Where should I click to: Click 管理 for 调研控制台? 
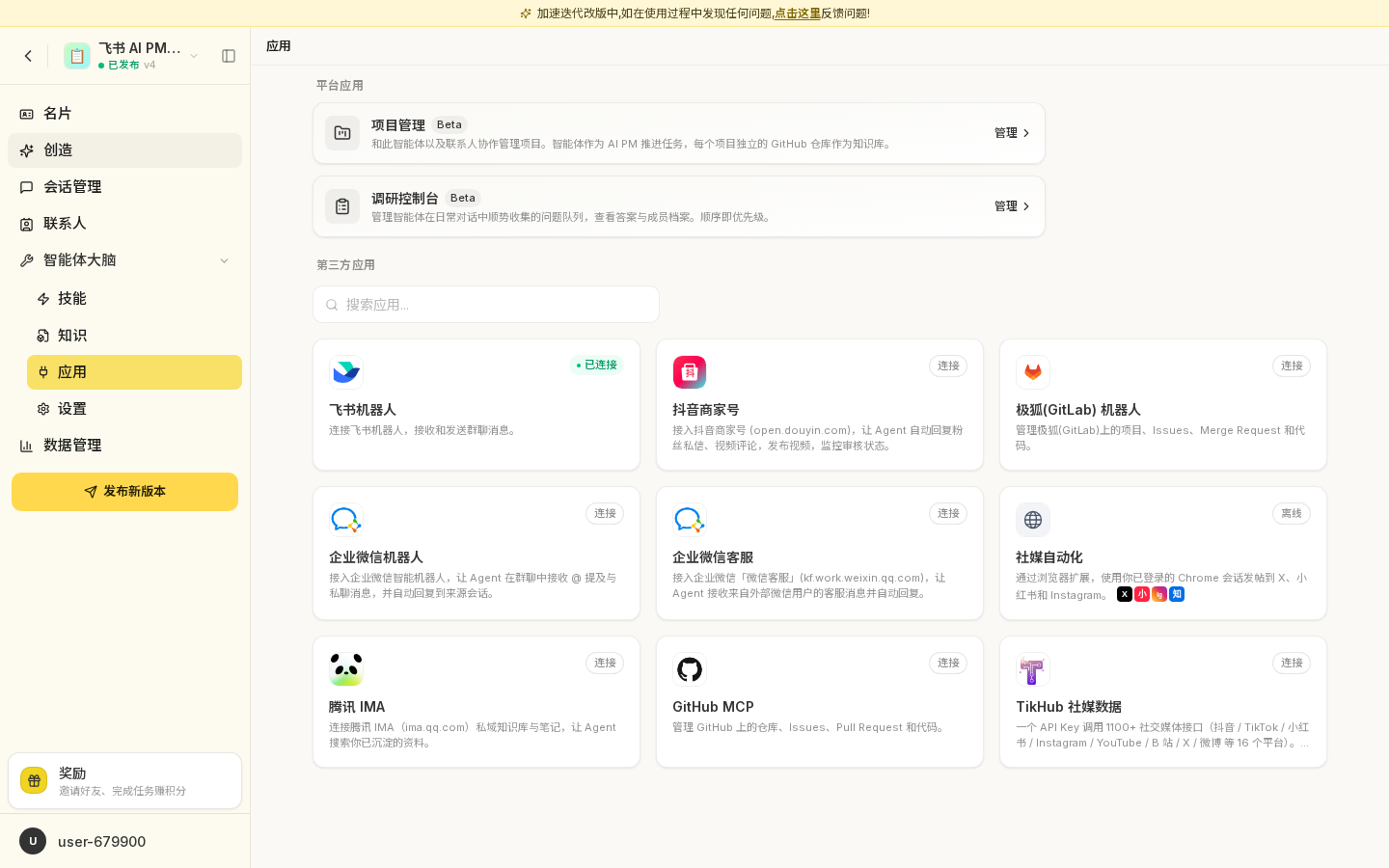[1013, 206]
